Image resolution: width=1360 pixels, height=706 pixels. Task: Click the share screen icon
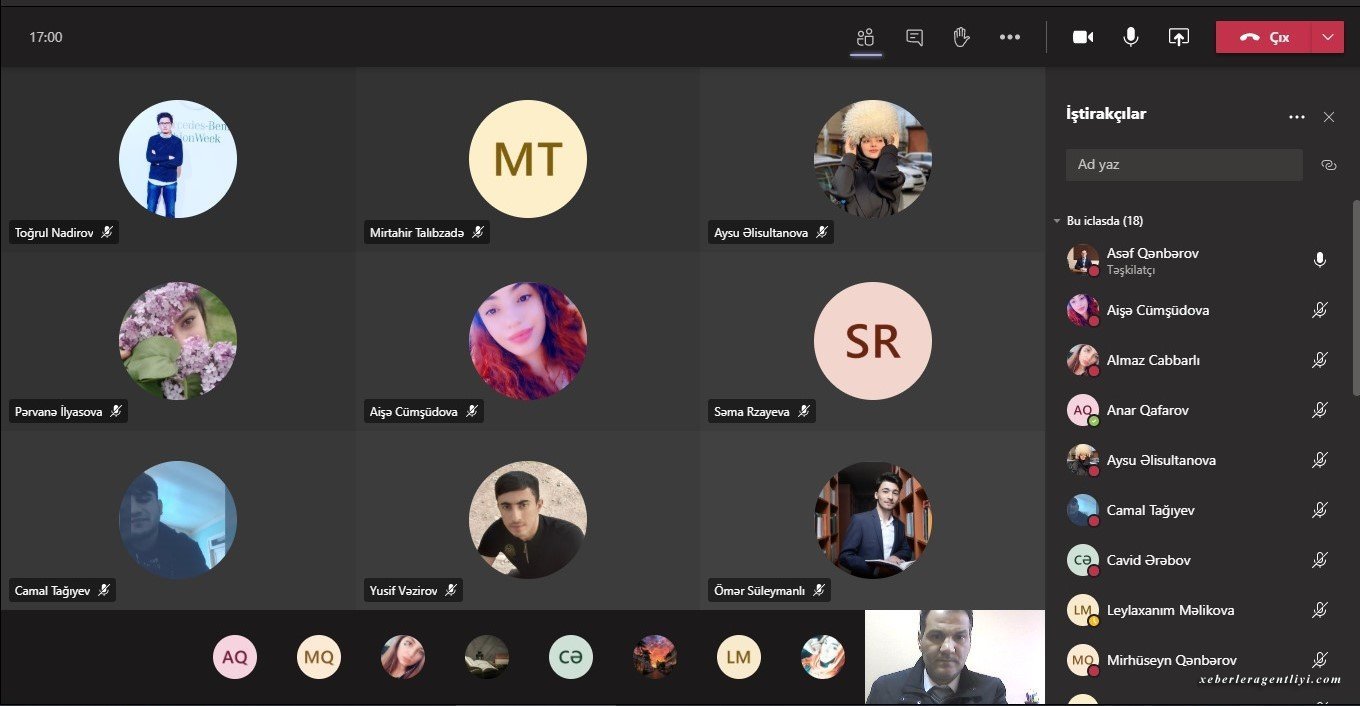click(x=1179, y=37)
